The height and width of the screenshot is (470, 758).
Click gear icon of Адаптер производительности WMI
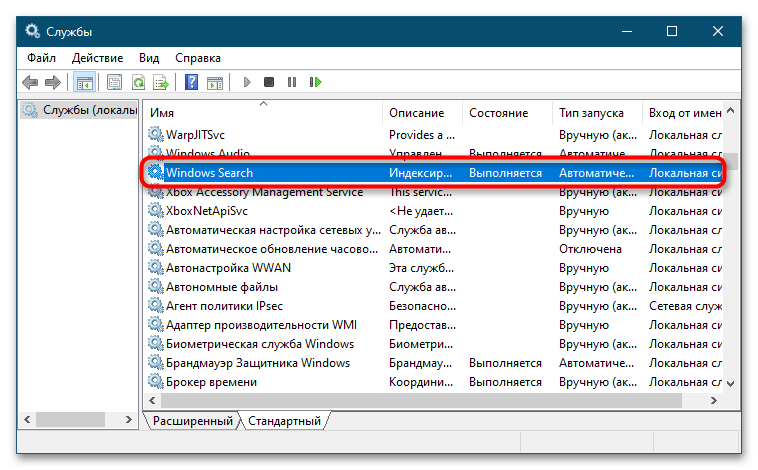coord(156,325)
